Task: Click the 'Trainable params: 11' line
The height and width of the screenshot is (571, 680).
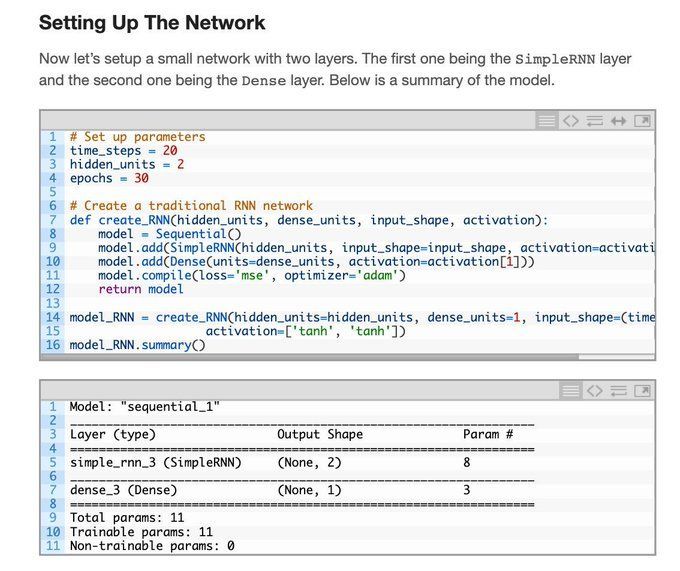Action: pos(141,532)
